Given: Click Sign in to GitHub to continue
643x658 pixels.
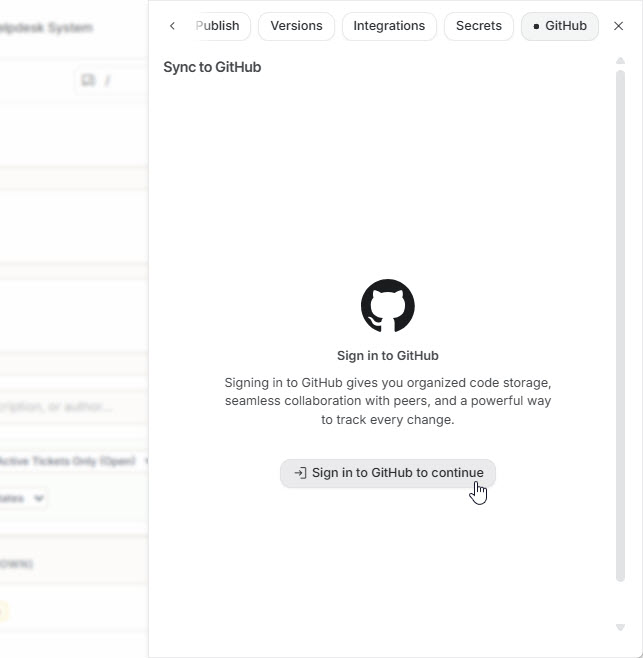Looking at the screenshot, I should click(388, 473).
